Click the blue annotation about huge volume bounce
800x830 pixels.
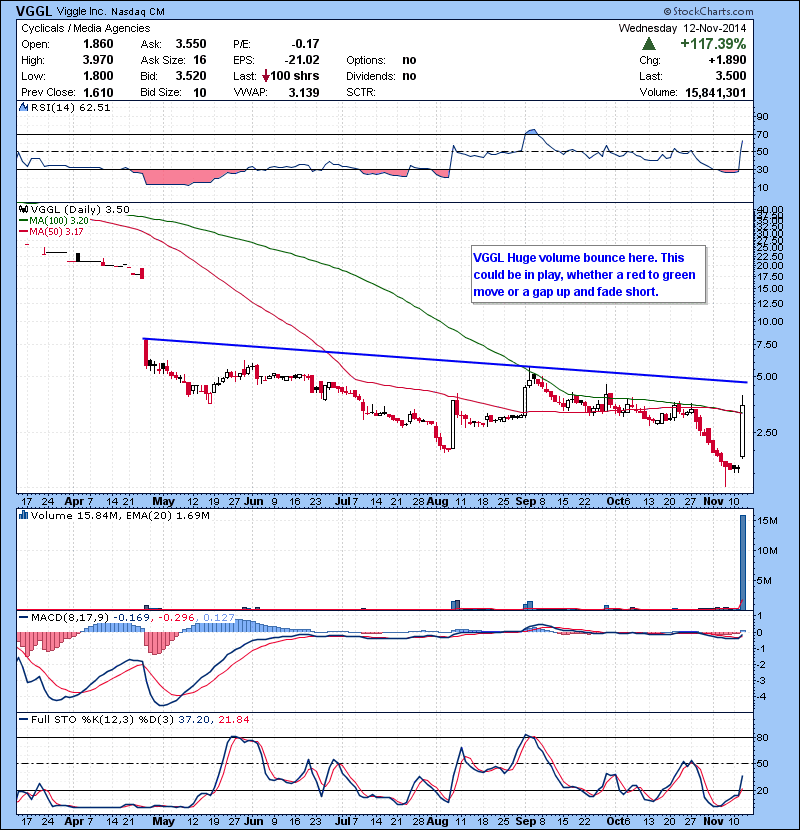tap(588, 274)
